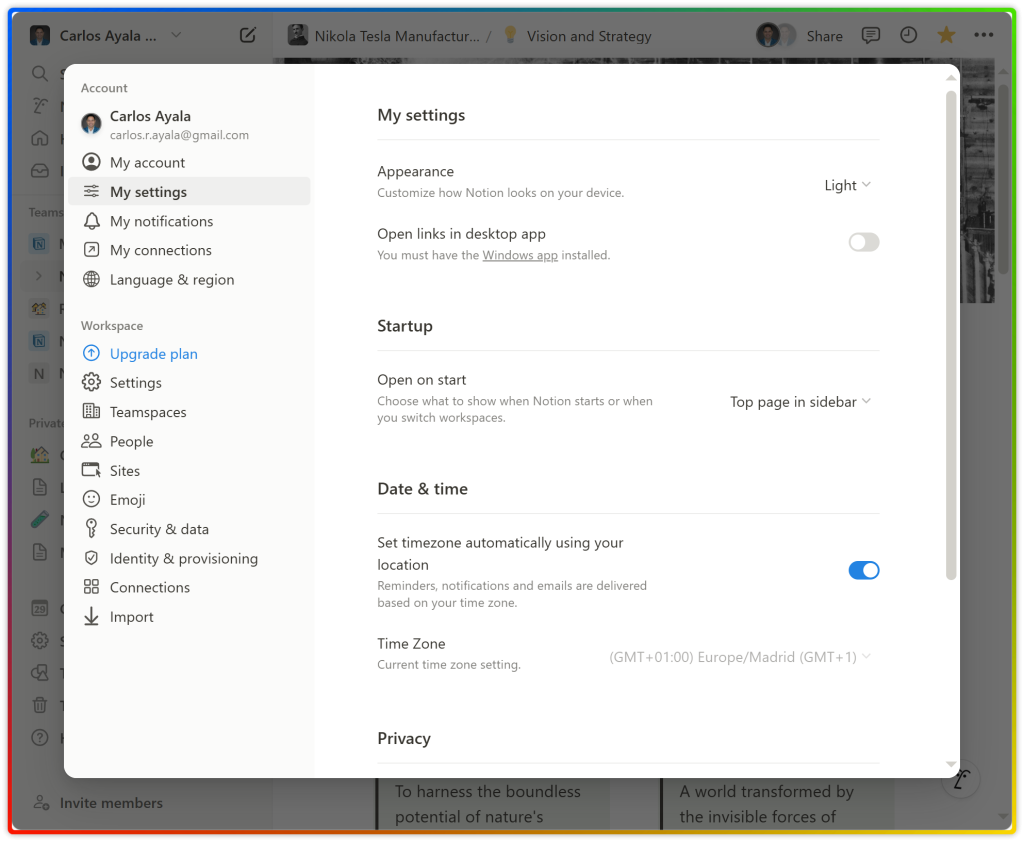Click the Sites browser icon
Image resolution: width=1024 pixels, height=842 pixels.
tap(91, 470)
